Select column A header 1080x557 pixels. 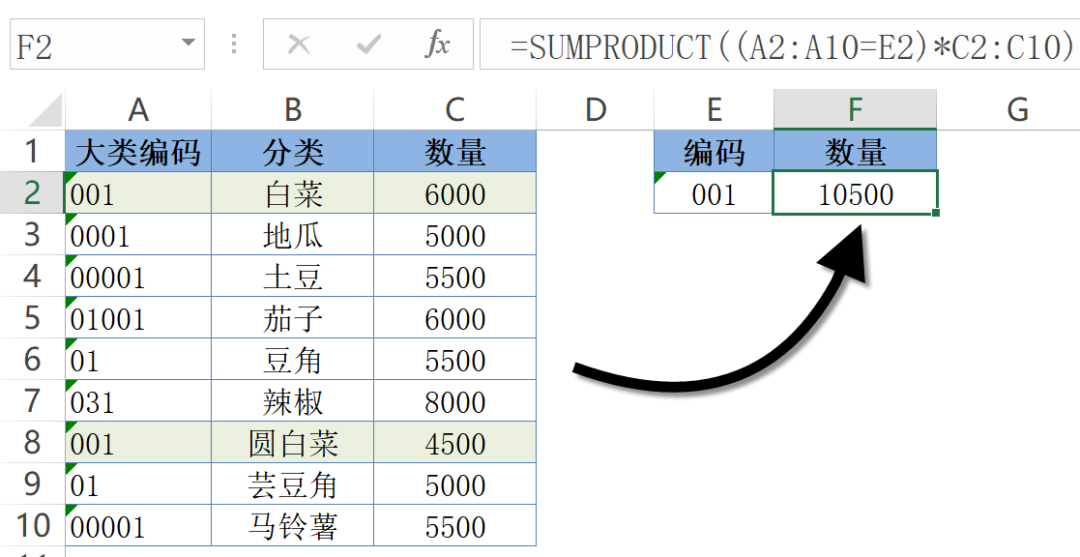point(138,109)
